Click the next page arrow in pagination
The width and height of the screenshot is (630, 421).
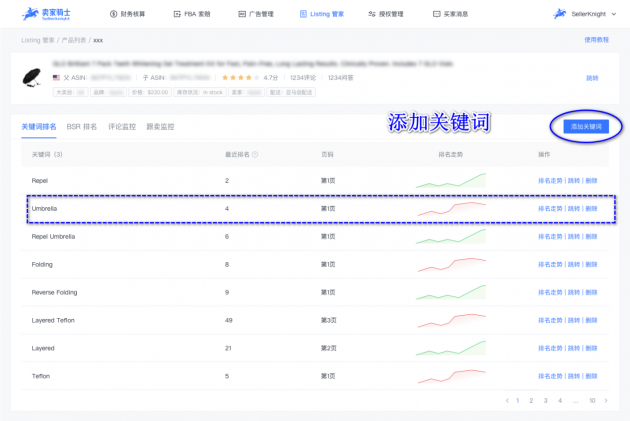pos(606,401)
